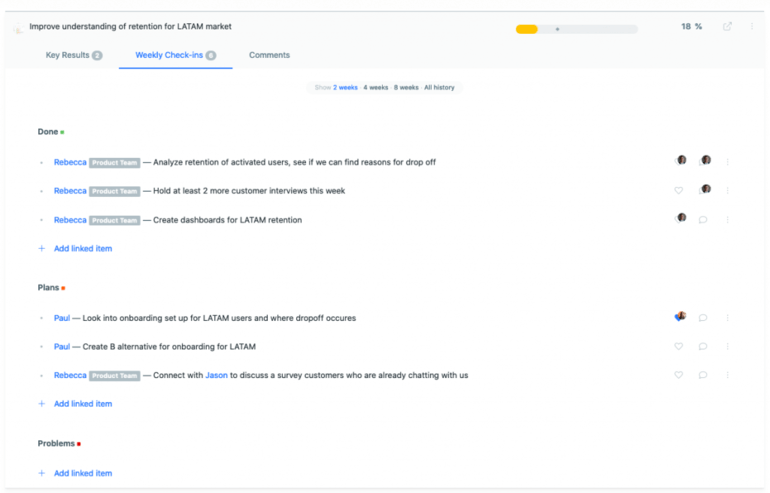Screen dimensions: 770x493
Task: Click heart icon on 'Create B alternative' plan
Action: tap(679, 346)
